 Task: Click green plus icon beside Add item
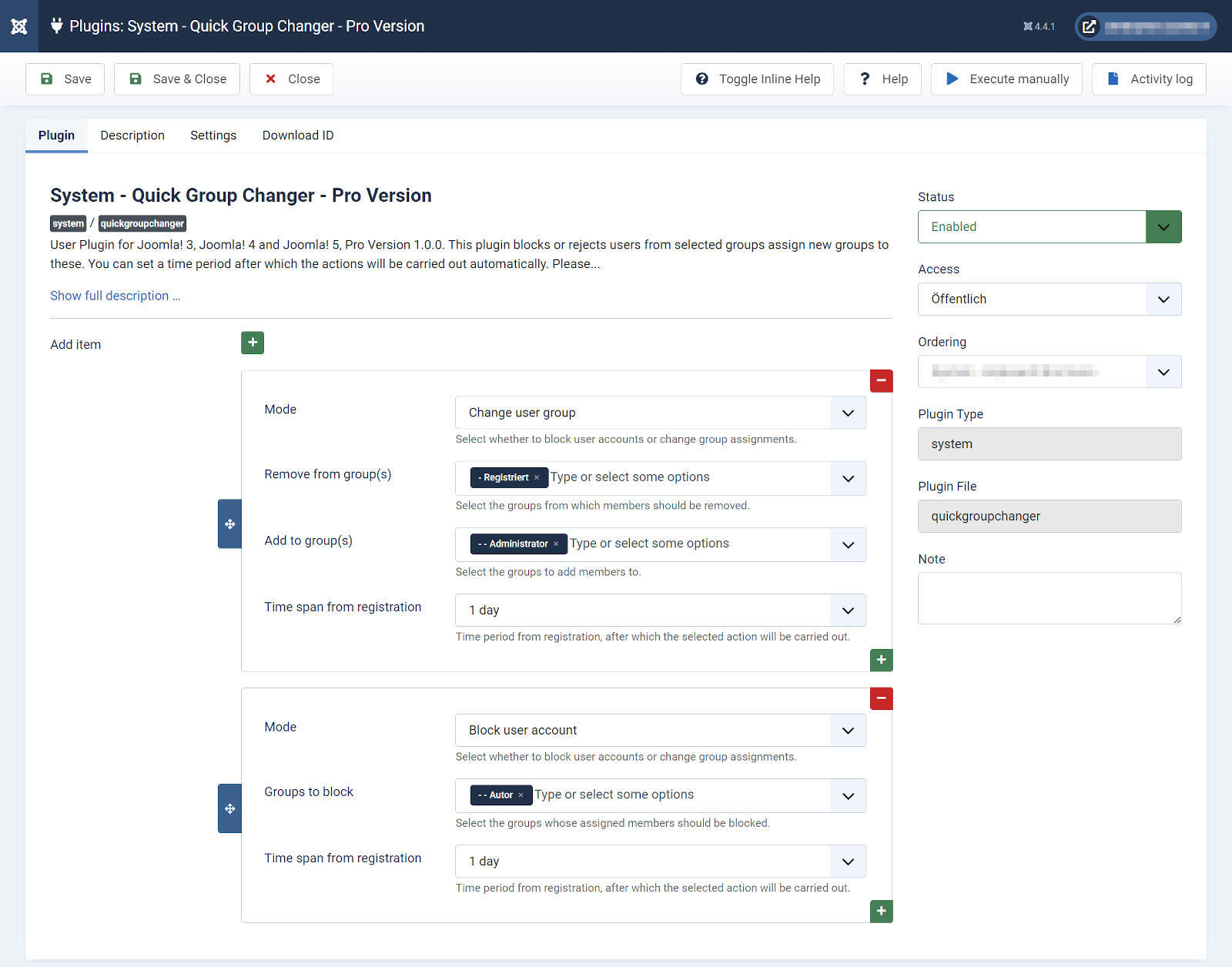point(253,343)
